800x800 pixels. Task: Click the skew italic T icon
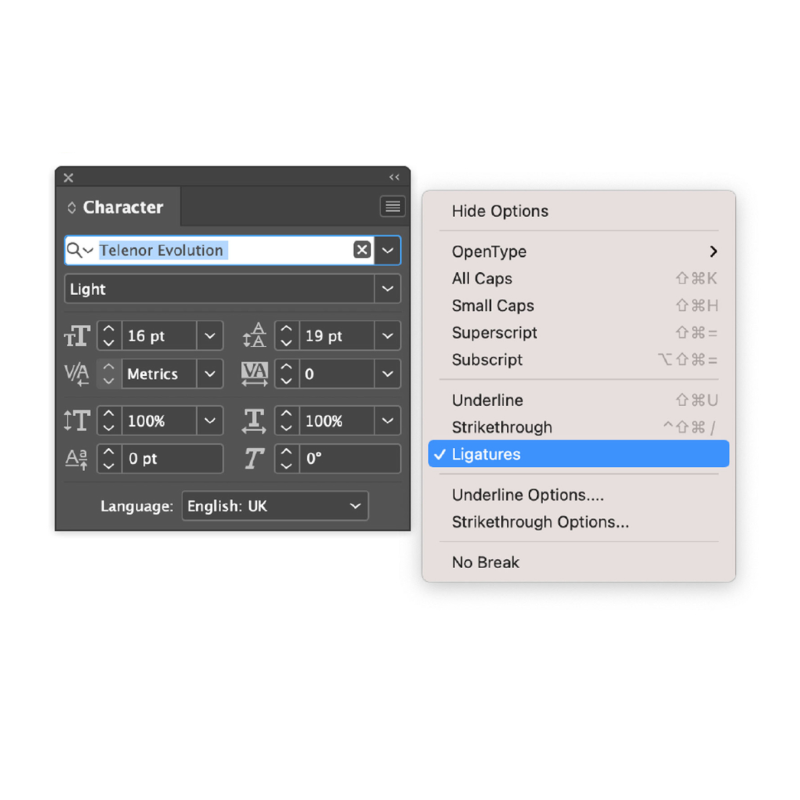tap(254, 458)
